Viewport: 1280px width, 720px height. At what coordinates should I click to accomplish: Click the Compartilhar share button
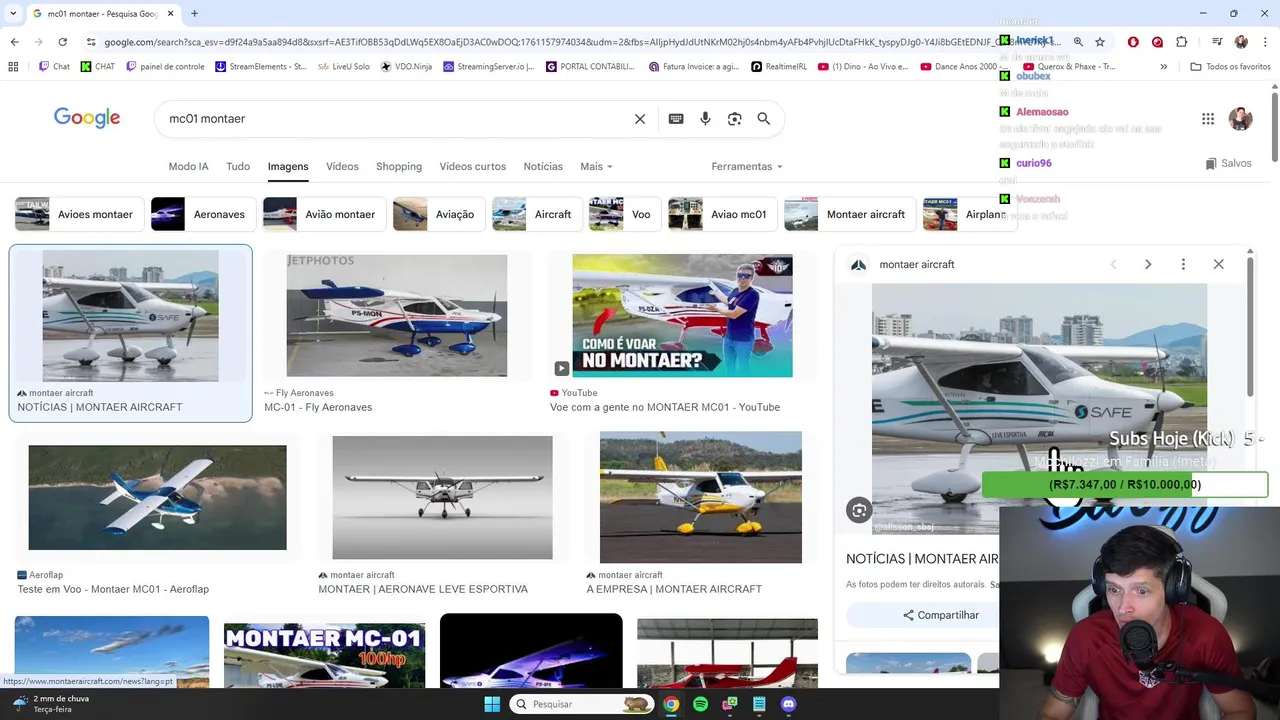coord(941,615)
